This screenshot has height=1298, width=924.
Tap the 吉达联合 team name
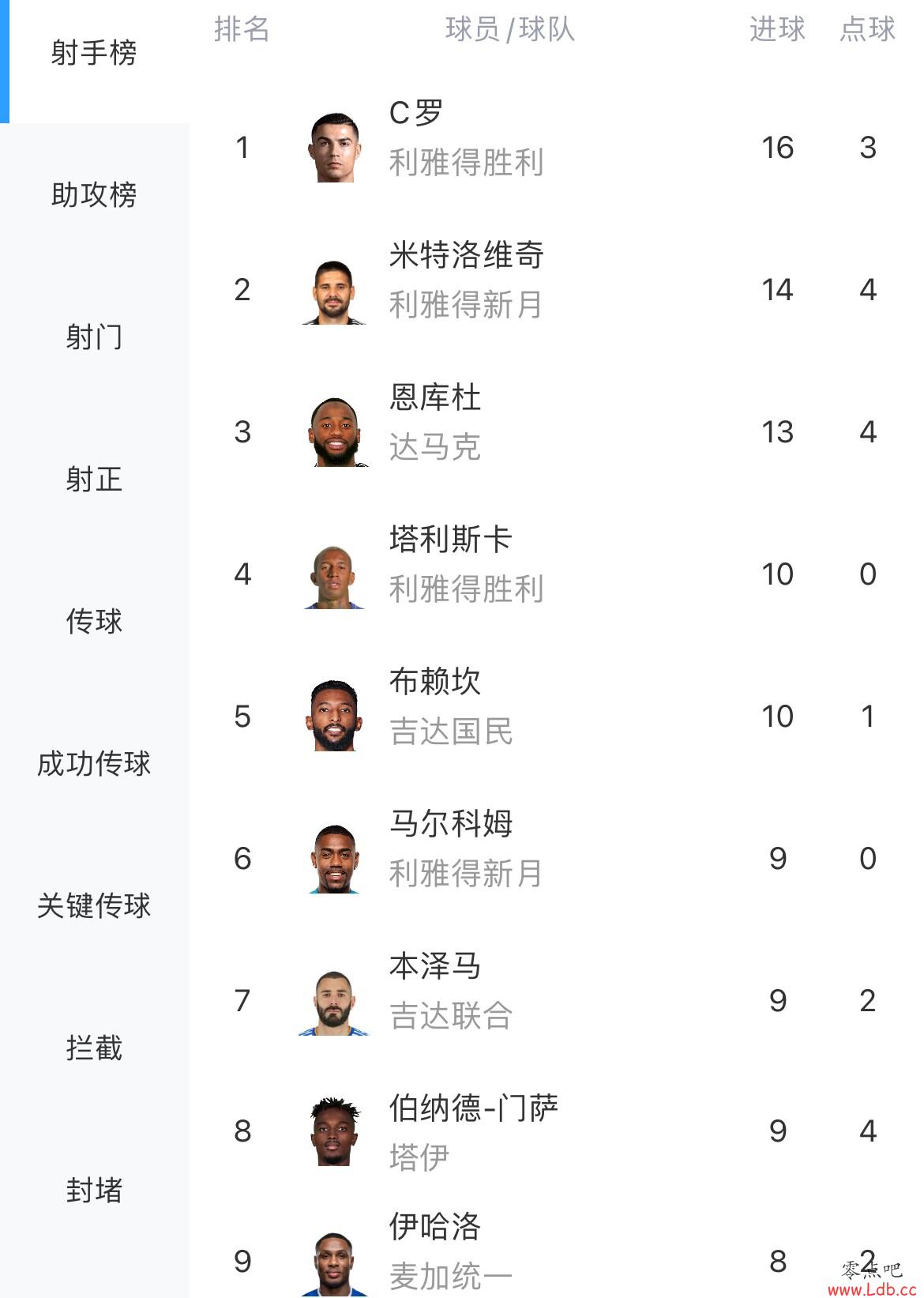tap(451, 1016)
